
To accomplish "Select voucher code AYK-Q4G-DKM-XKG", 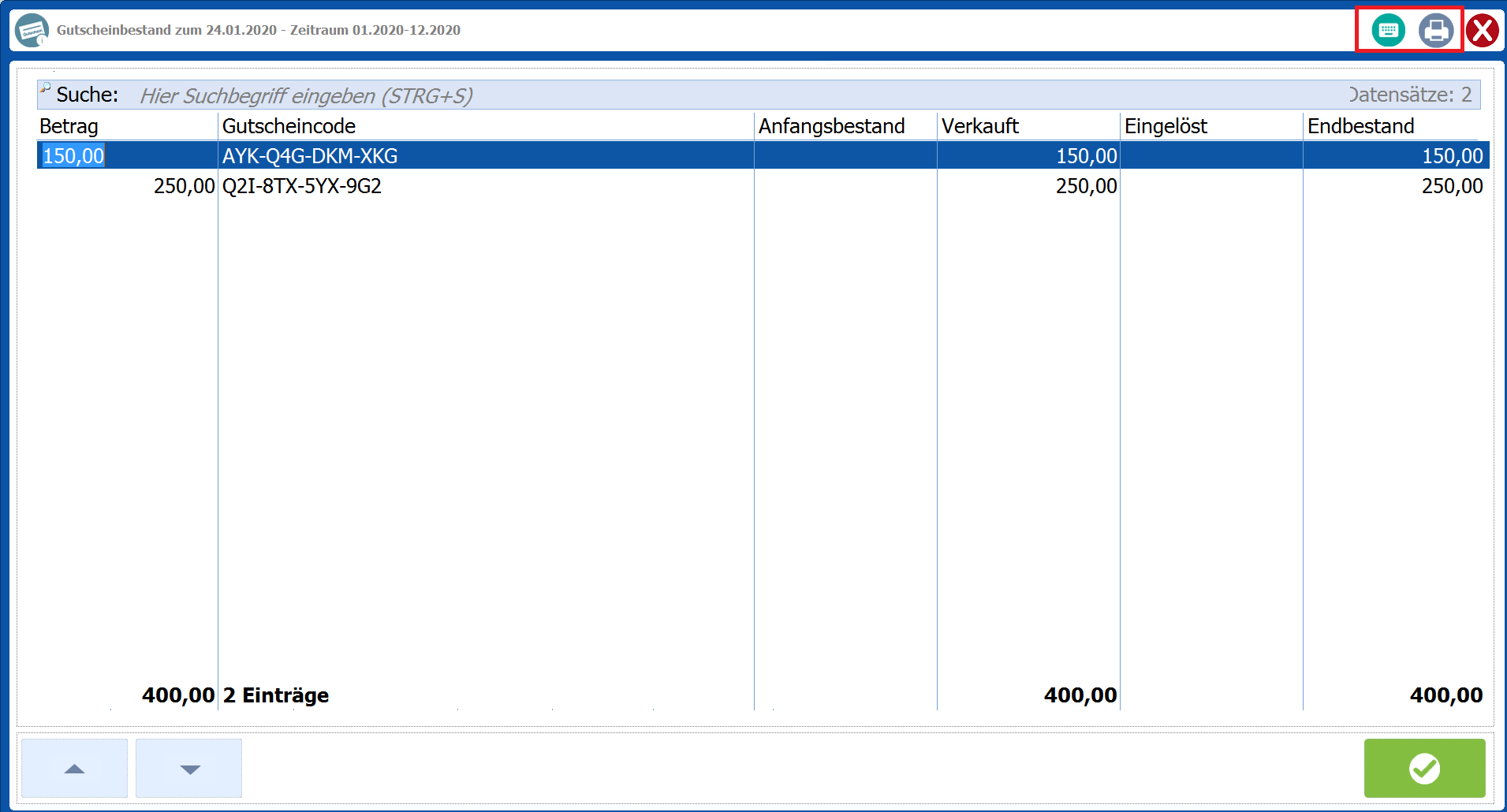I will (310, 156).
